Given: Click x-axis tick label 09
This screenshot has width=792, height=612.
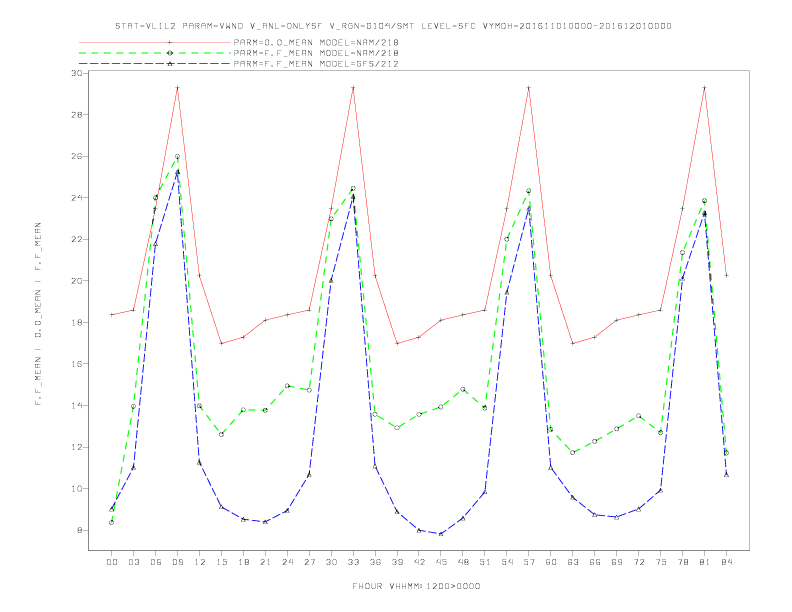Looking at the screenshot, I should click(x=177, y=562).
